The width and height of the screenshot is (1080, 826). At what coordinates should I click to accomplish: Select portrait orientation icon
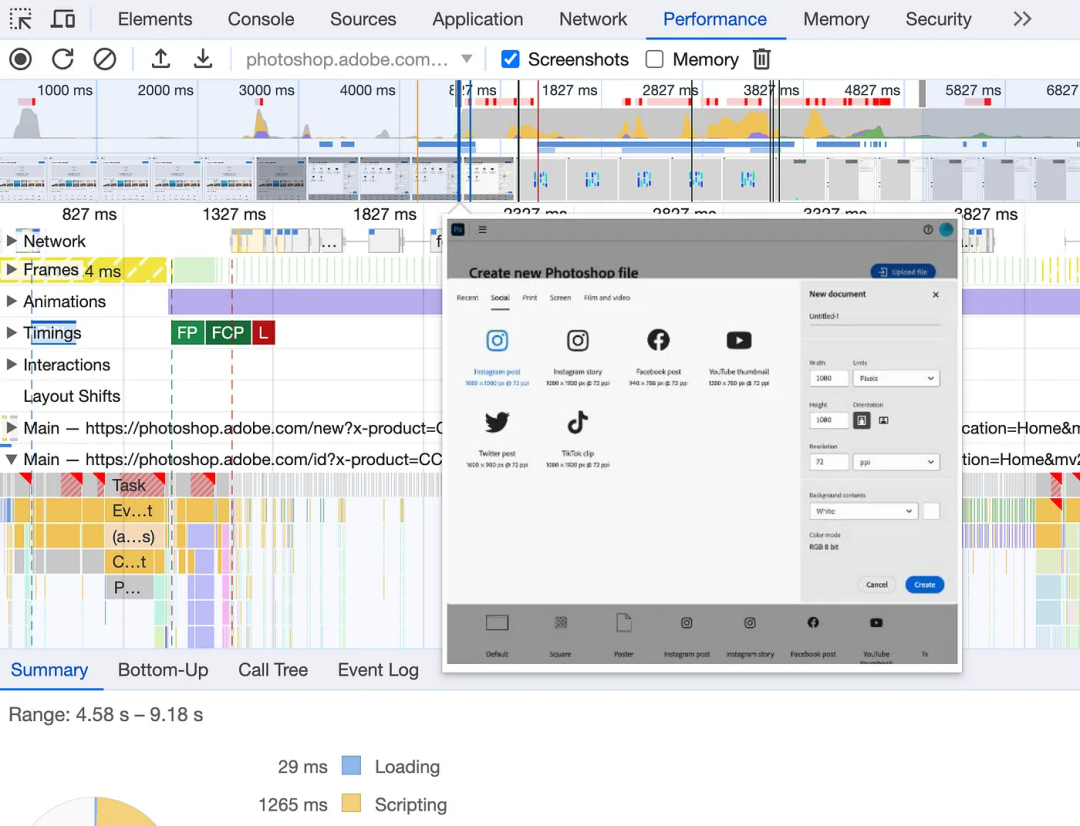(862, 420)
